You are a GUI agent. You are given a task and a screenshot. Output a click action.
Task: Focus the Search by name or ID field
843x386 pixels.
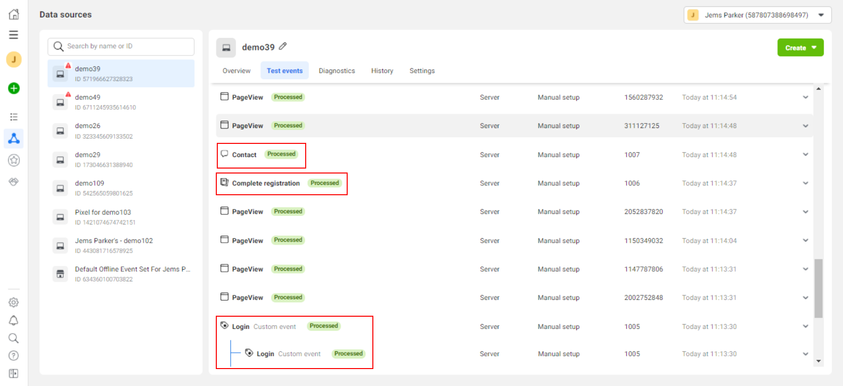coord(121,47)
